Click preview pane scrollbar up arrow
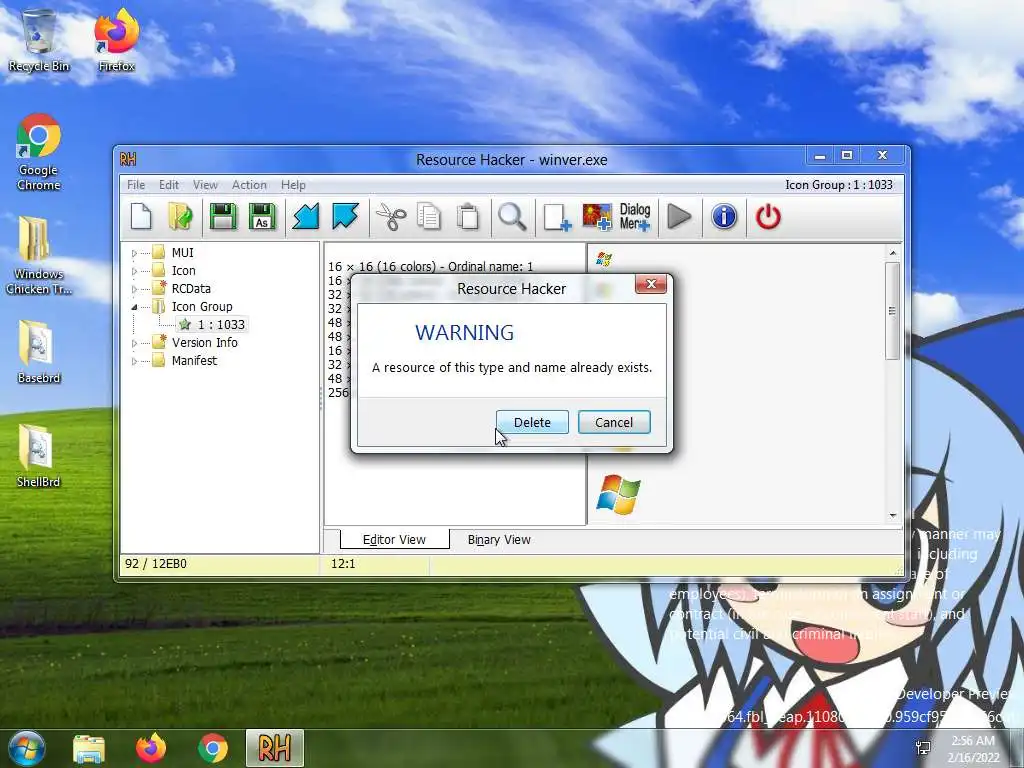The height and width of the screenshot is (768, 1024). (893, 253)
